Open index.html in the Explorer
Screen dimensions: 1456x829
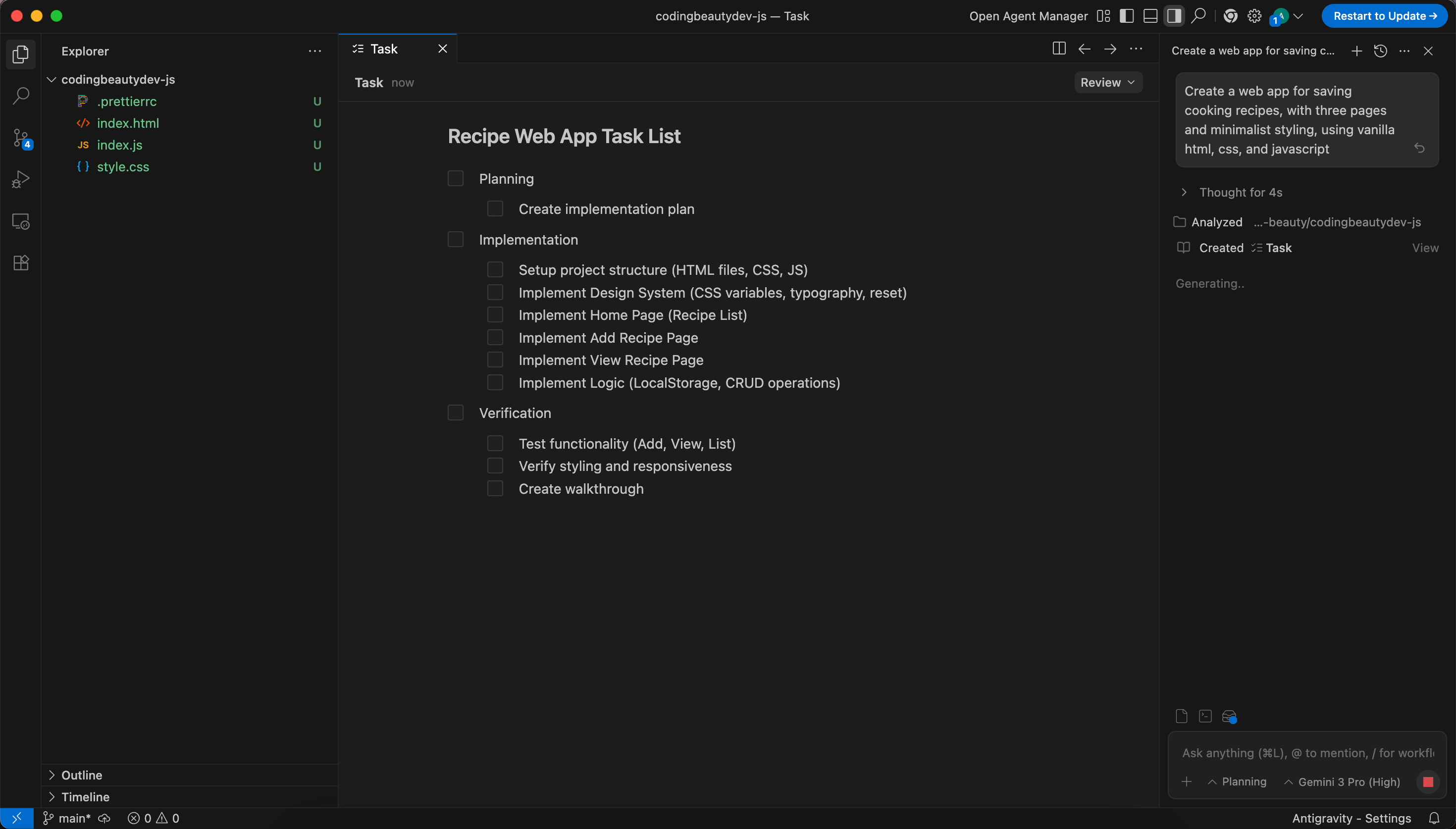coord(127,123)
